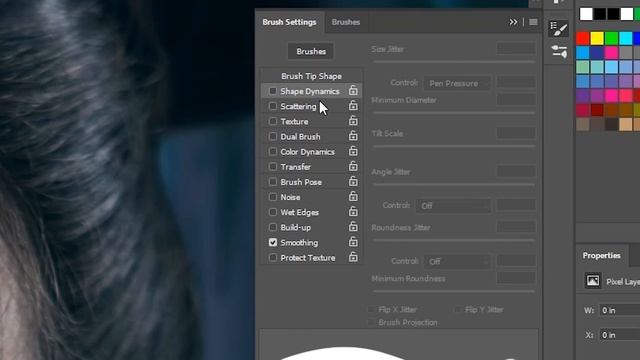The width and height of the screenshot is (640, 360).
Task: Toggle lock icon for Build-up
Action: click(353, 227)
